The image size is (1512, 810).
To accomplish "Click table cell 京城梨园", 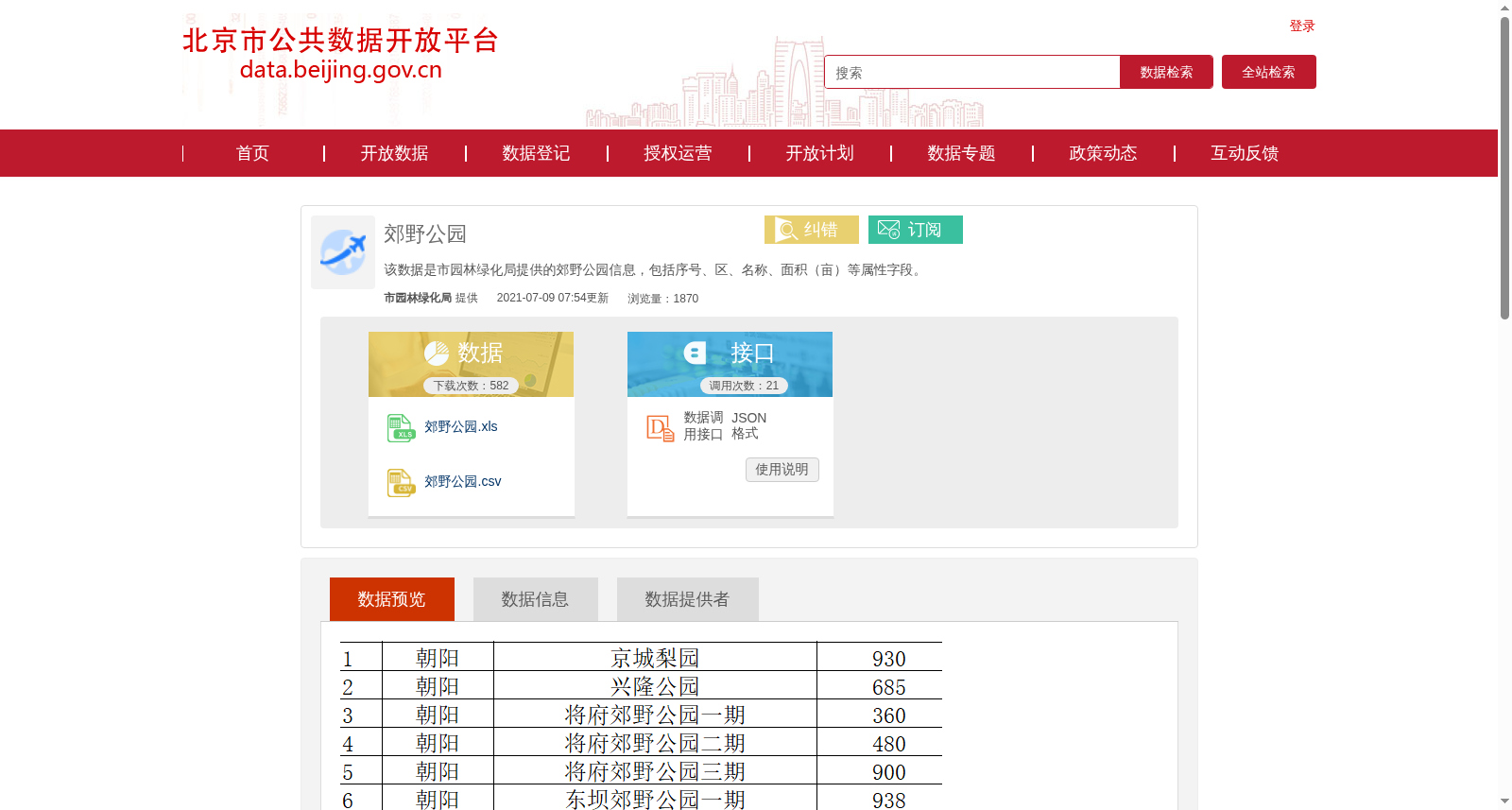I will (x=655, y=658).
